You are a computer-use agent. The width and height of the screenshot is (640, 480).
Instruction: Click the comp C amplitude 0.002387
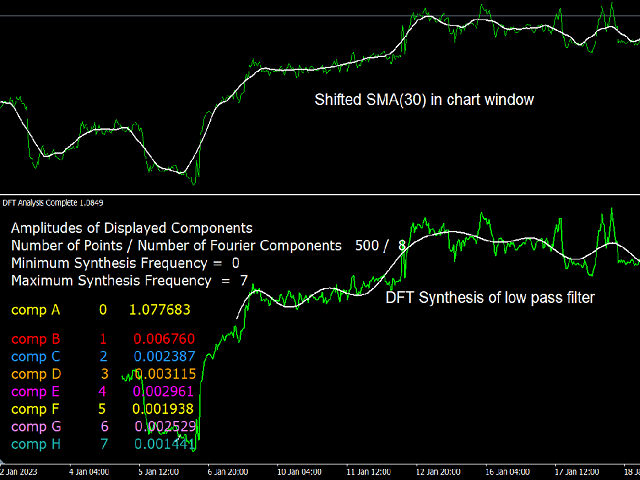click(x=164, y=356)
